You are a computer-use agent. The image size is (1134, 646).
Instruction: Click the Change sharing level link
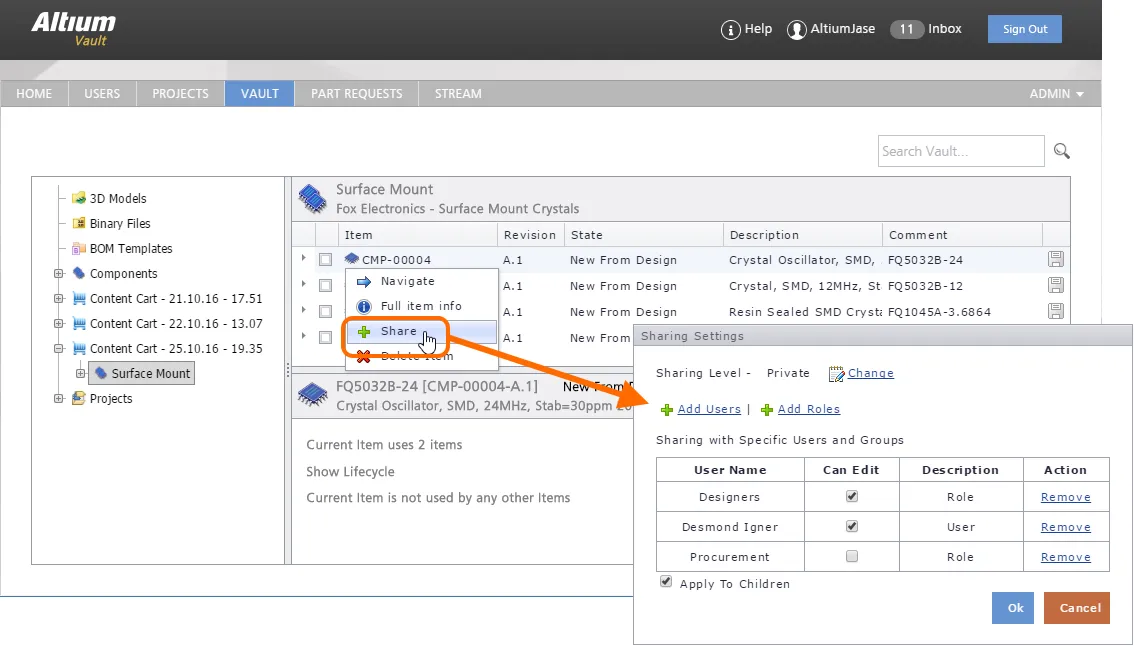point(871,373)
